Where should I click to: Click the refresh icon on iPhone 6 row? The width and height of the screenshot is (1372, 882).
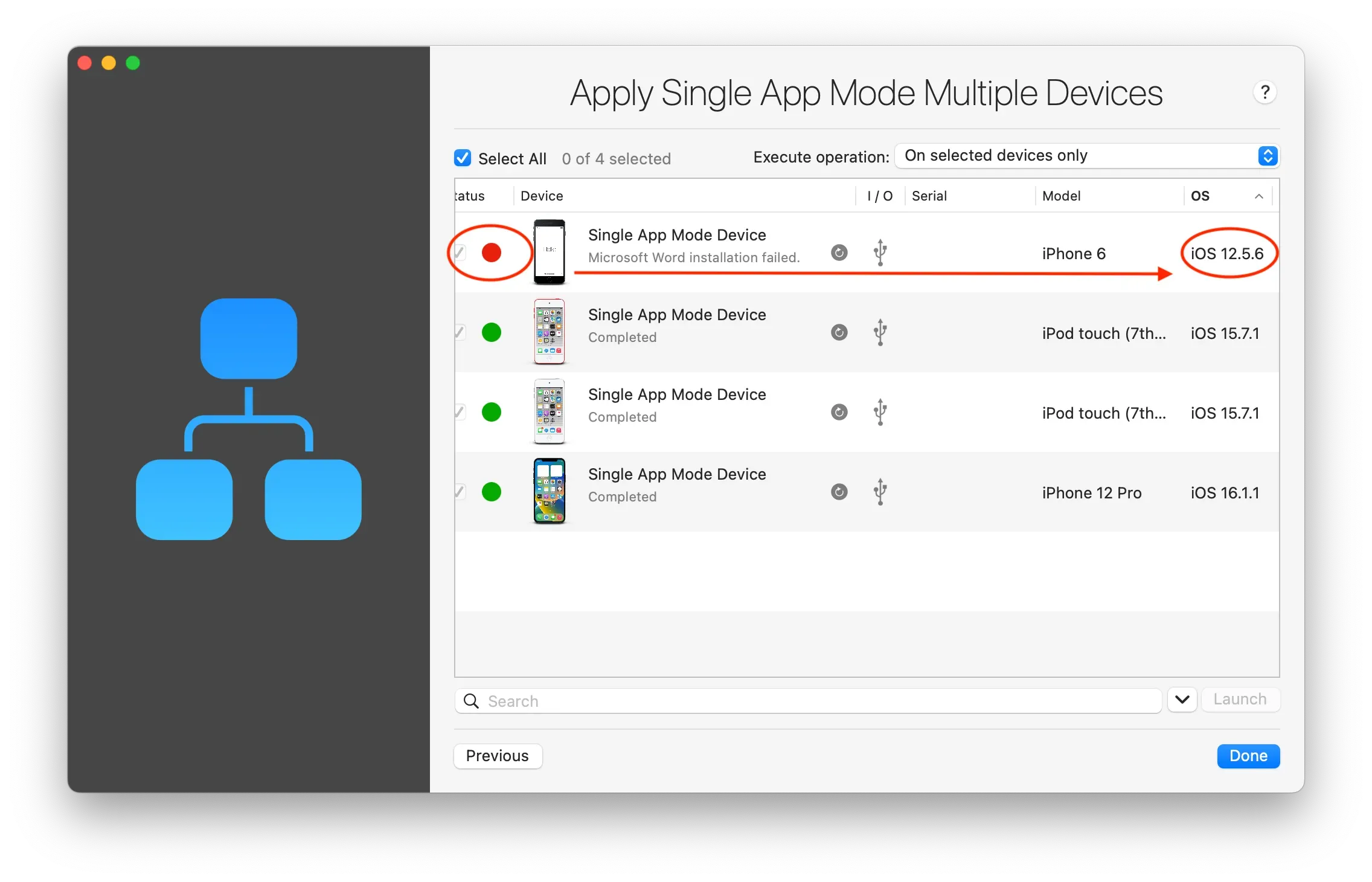coord(839,253)
